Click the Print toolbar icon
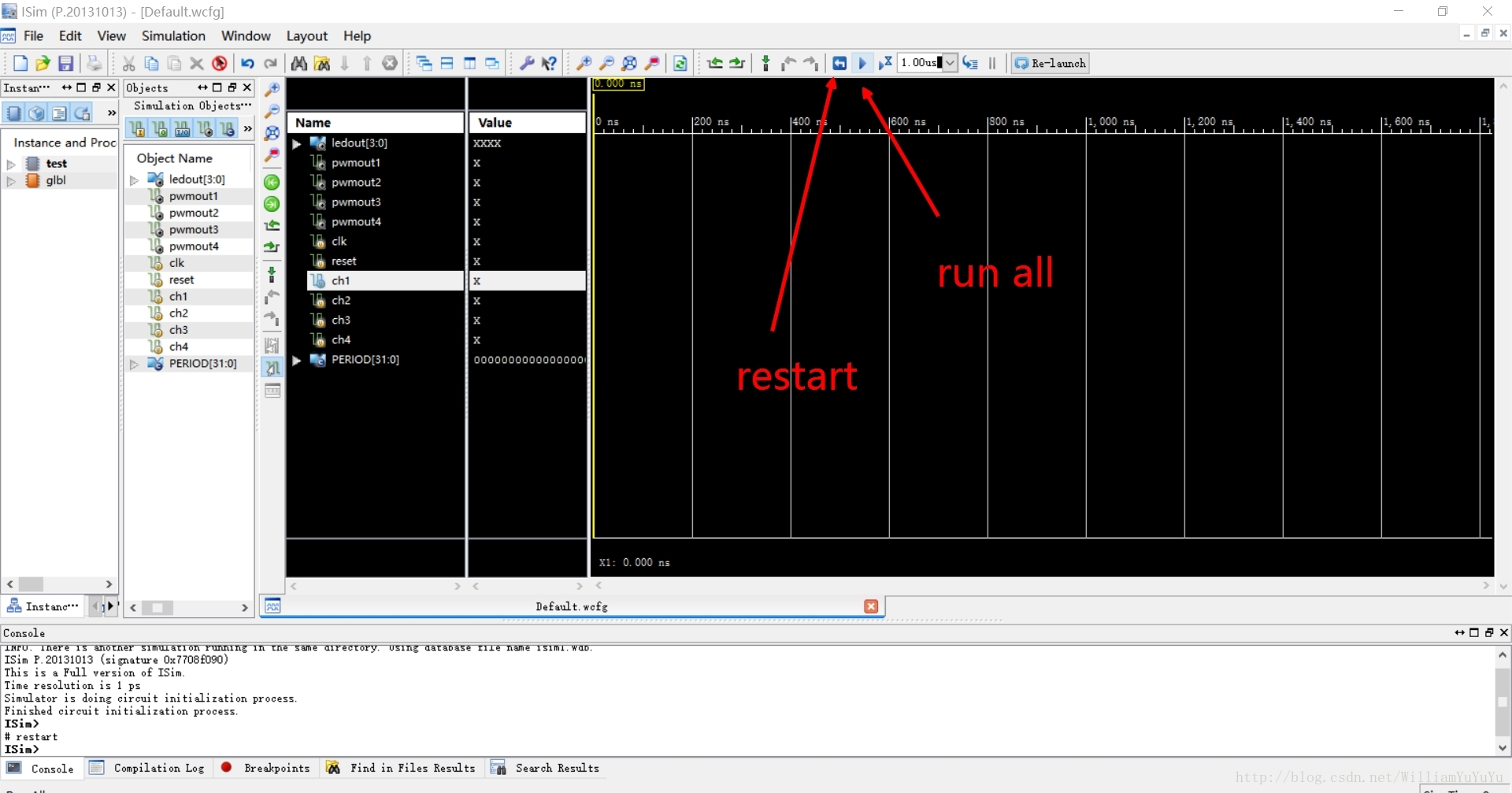This screenshot has width=1512, height=793. tap(94, 63)
